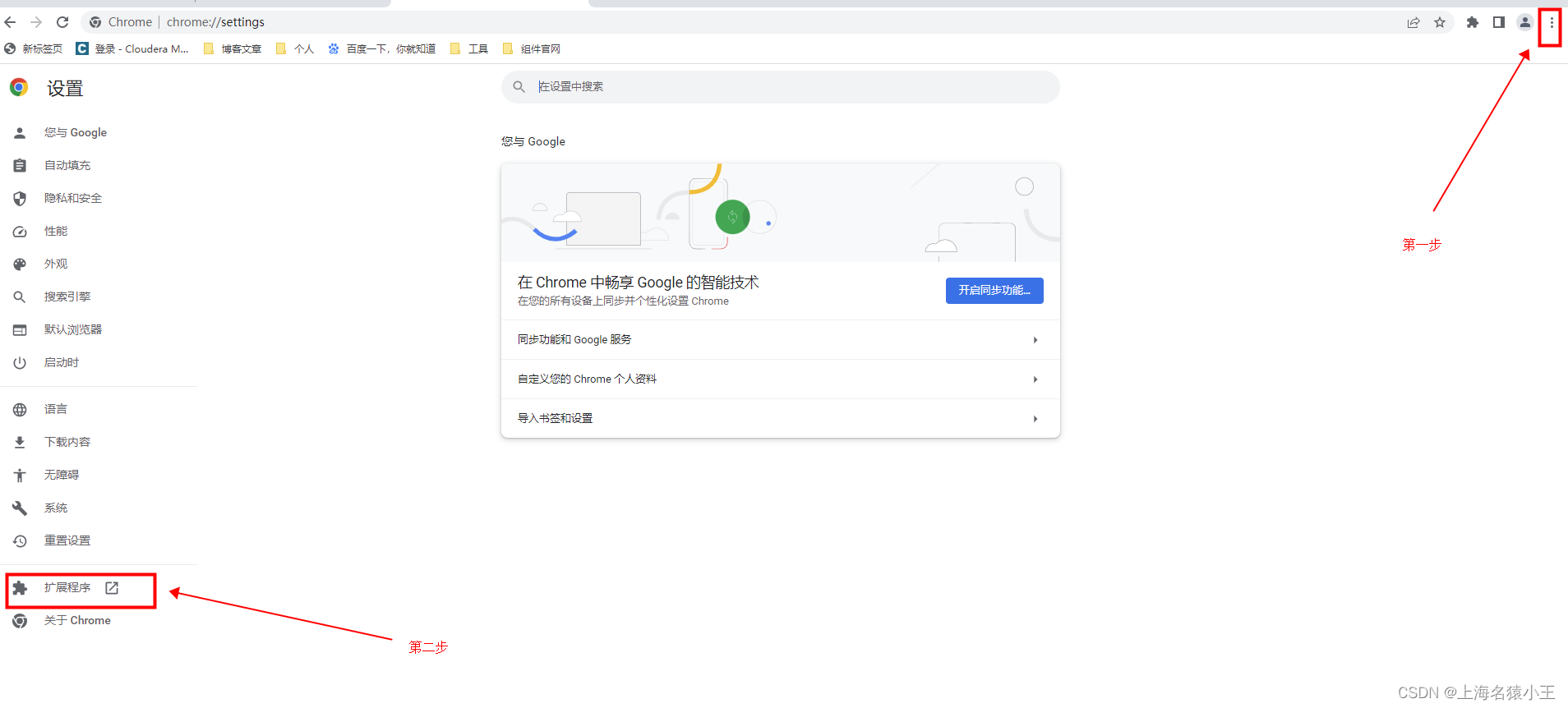The height and width of the screenshot is (708, 1568).
Task: Click the 搜索引擎 magnifier icon
Action: coord(20,297)
